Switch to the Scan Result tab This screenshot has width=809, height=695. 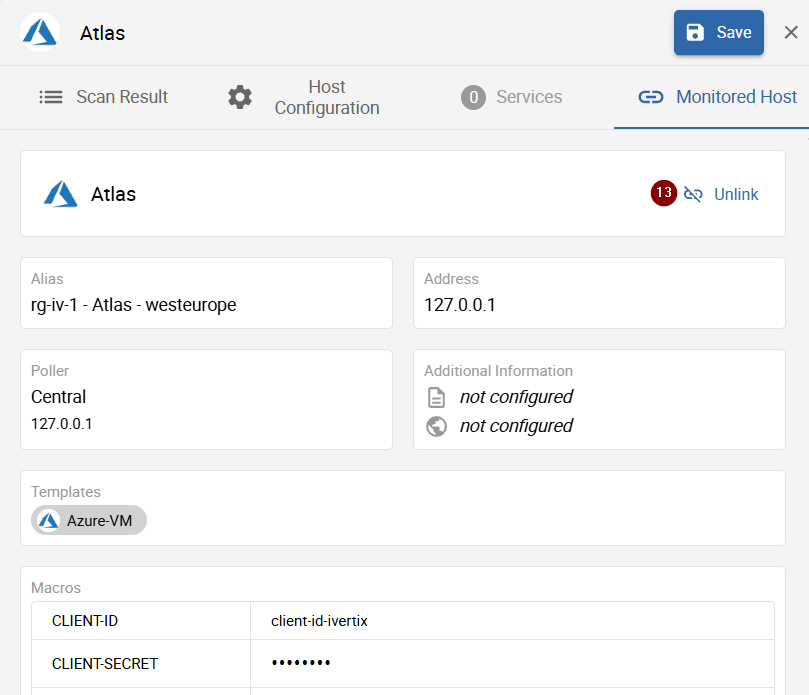104,97
